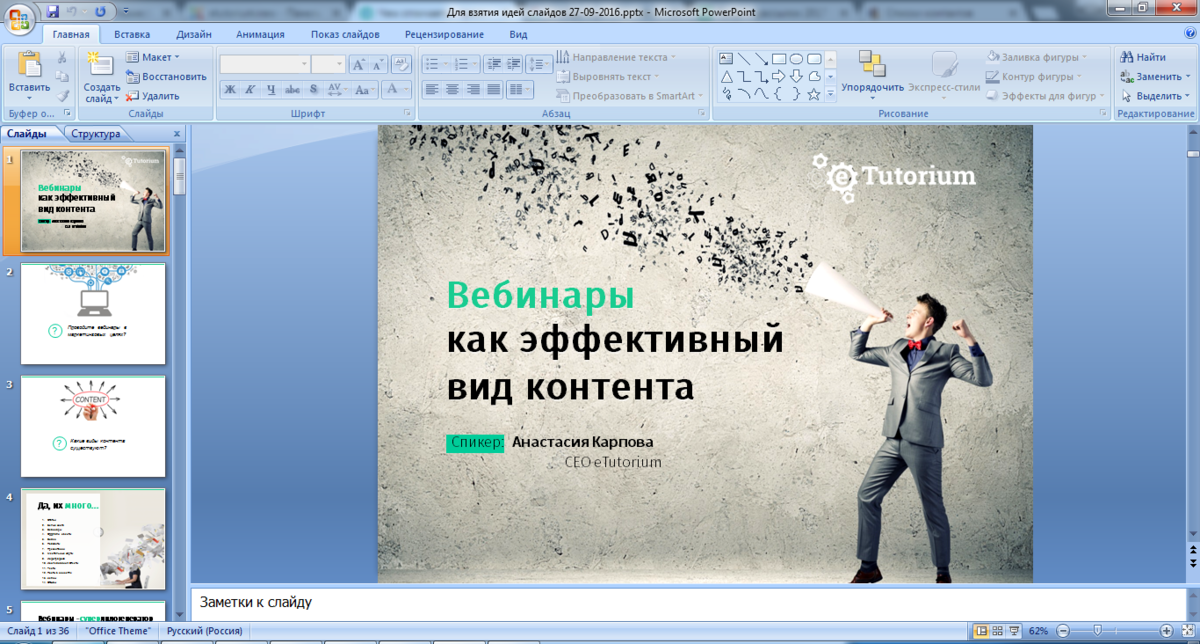Viewport: 1200px width, 644px height.
Task: Move the zoom slider handle
Action: (x=1099, y=631)
